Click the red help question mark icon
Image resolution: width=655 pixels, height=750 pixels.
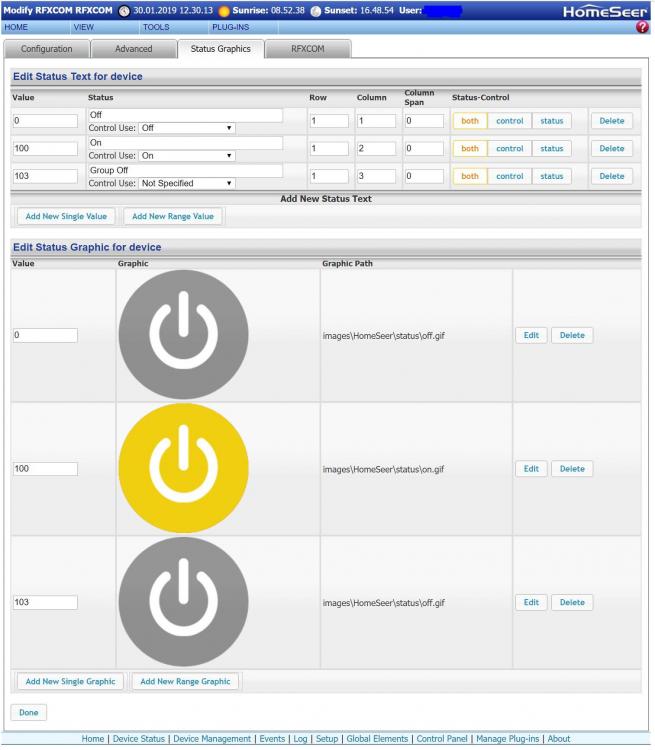(x=643, y=27)
